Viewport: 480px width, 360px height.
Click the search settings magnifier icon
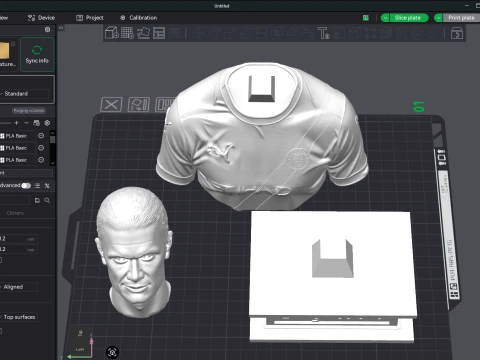tap(47, 200)
